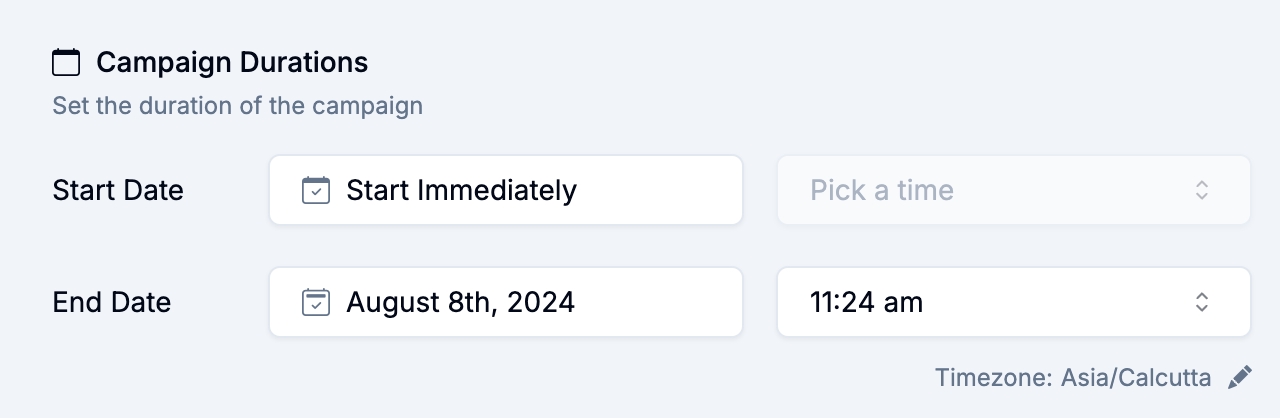The image size is (1280, 418).
Task: Expand the 11:24 am end time dropdown
Action: [1013, 302]
